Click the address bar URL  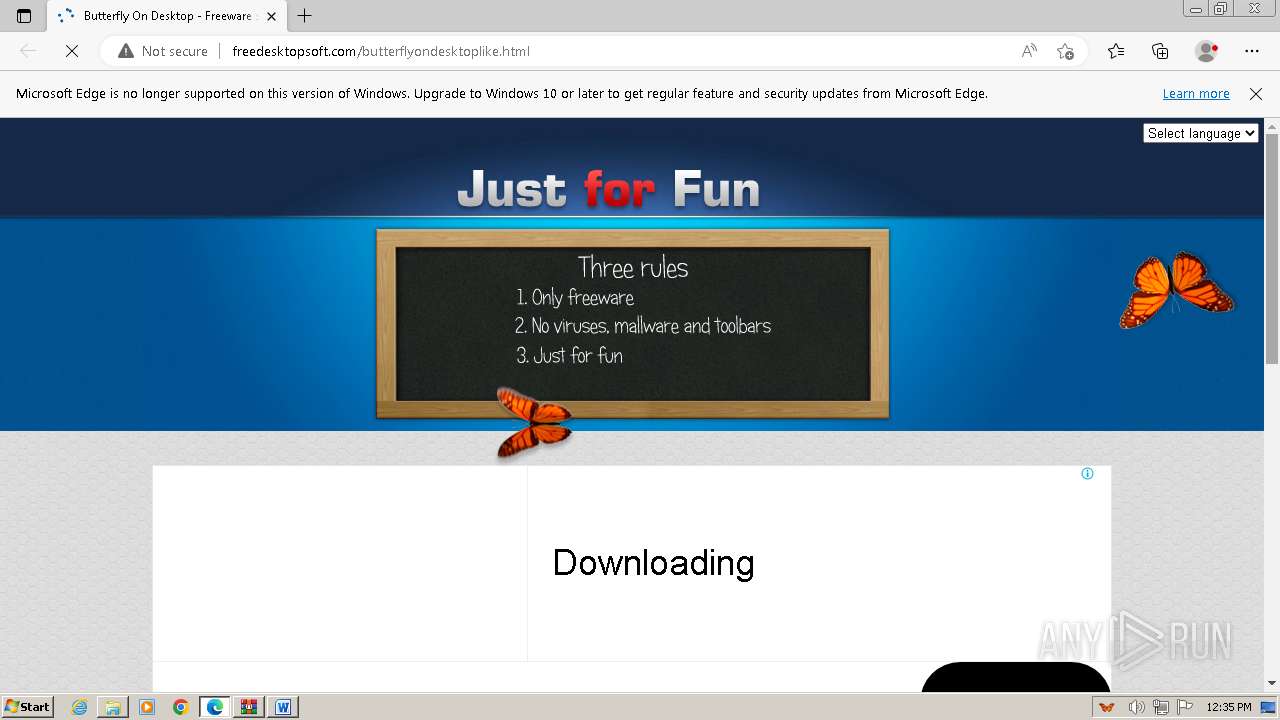tap(381, 51)
